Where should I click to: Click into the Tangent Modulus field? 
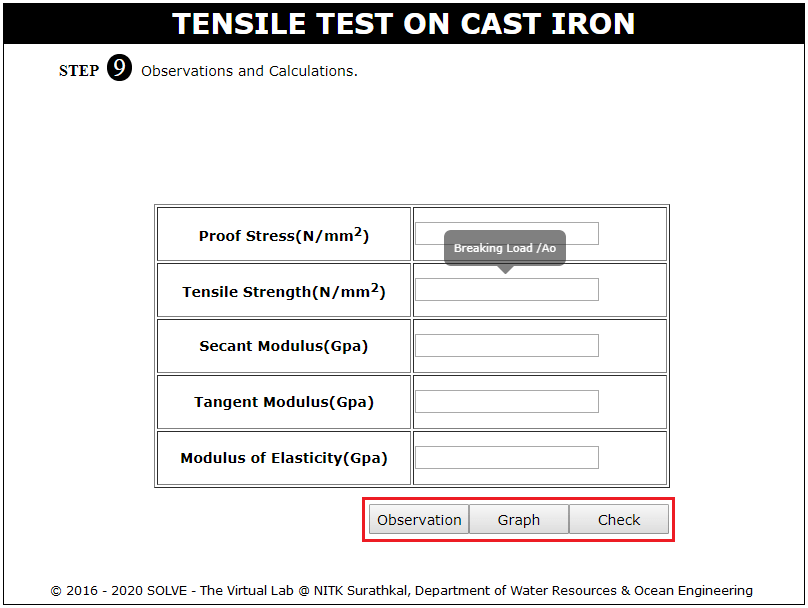[507, 401]
